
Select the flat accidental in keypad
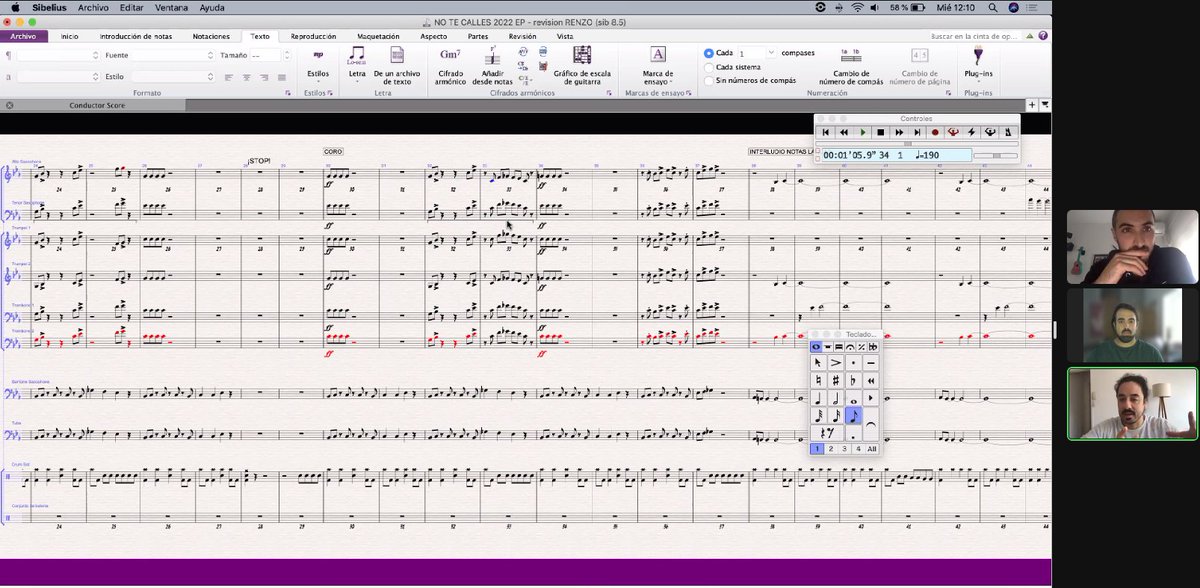click(x=853, y=380)
